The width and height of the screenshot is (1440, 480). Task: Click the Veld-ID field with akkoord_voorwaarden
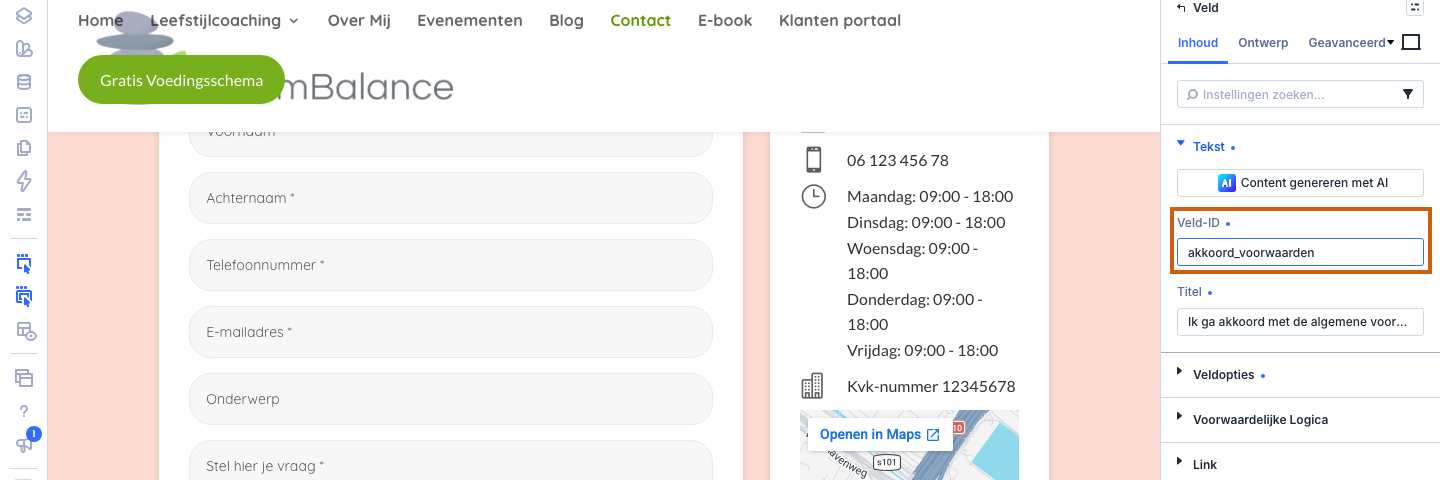(1300, 252)
